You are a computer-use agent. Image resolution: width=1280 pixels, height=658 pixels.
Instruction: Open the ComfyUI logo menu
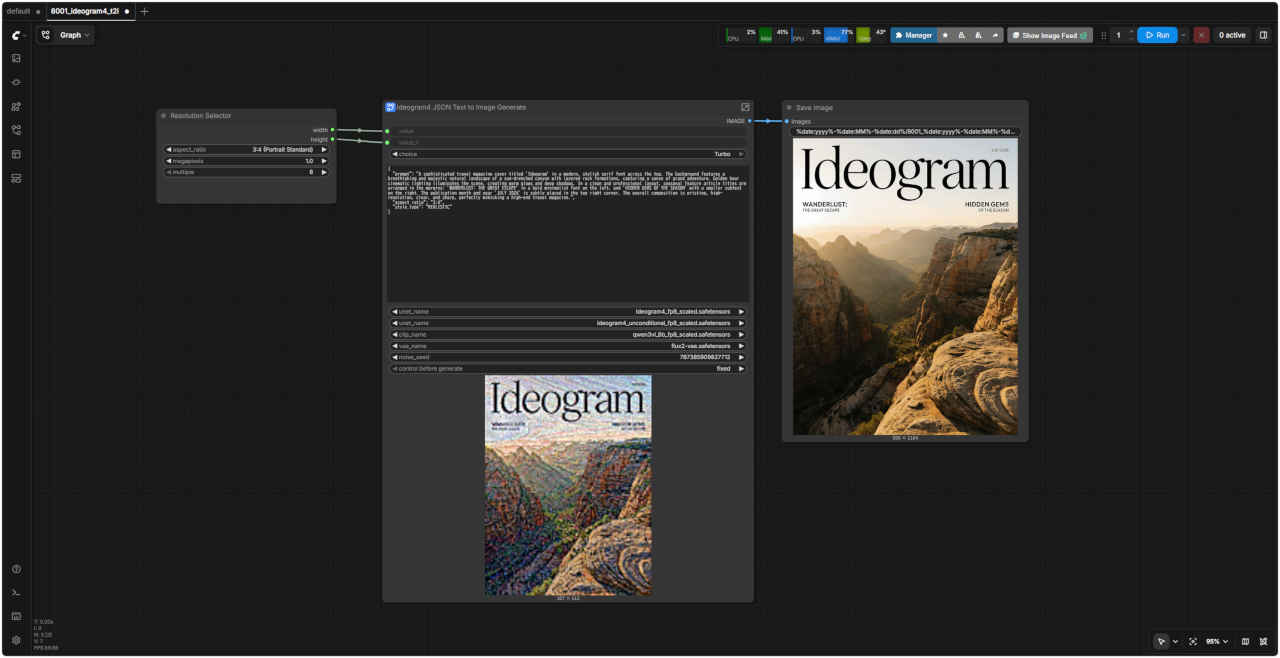click(17, 35)
